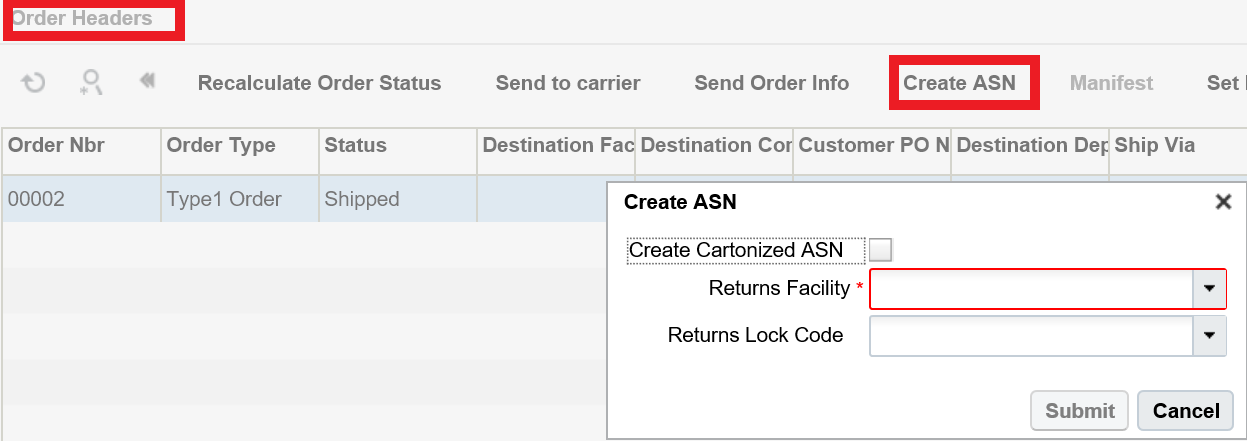Click the Returns Lock Code input field
Screen dimensions: 1247x441
pos(1031,336)
